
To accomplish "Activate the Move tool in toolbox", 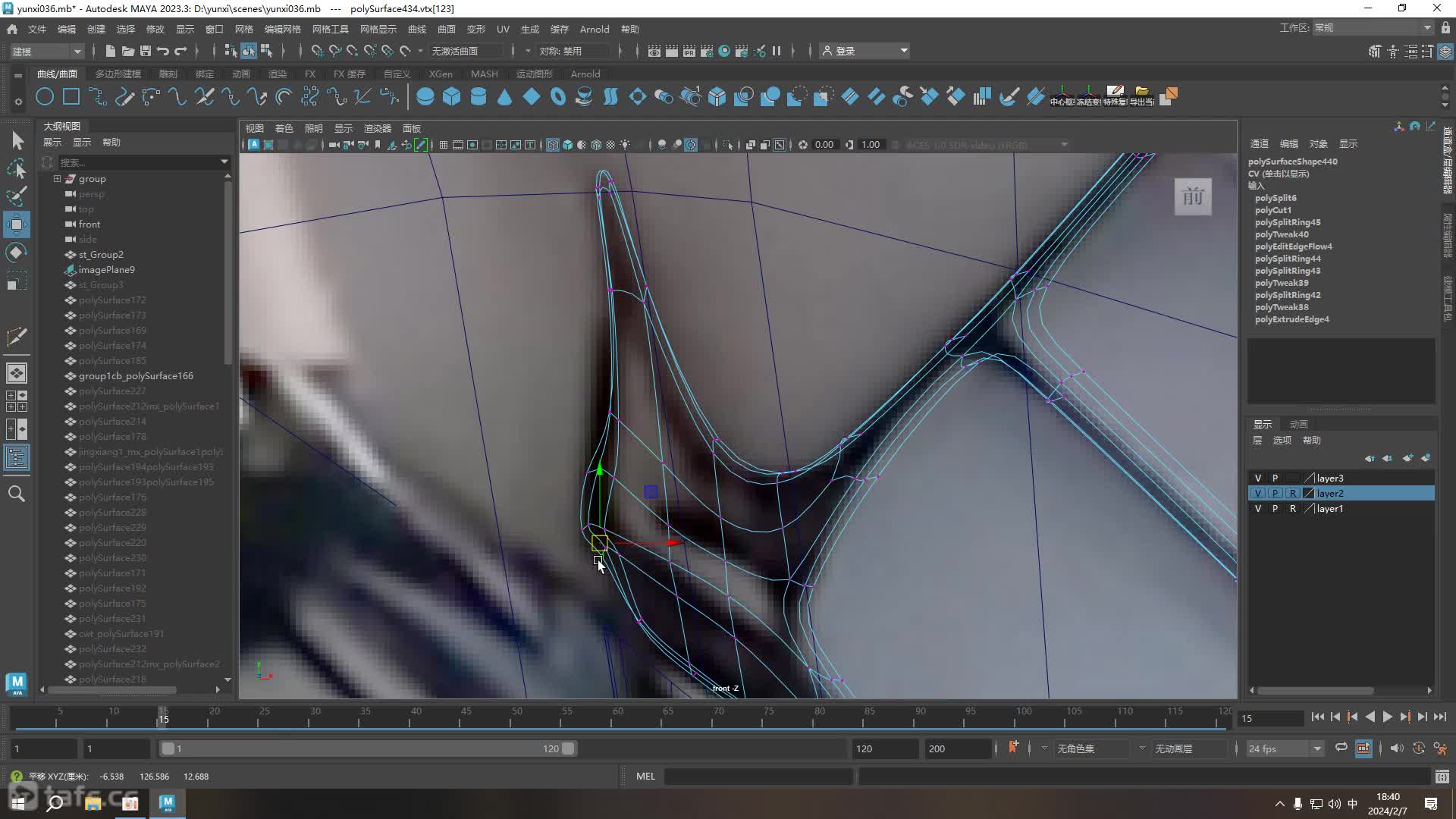I will (17, 224).
